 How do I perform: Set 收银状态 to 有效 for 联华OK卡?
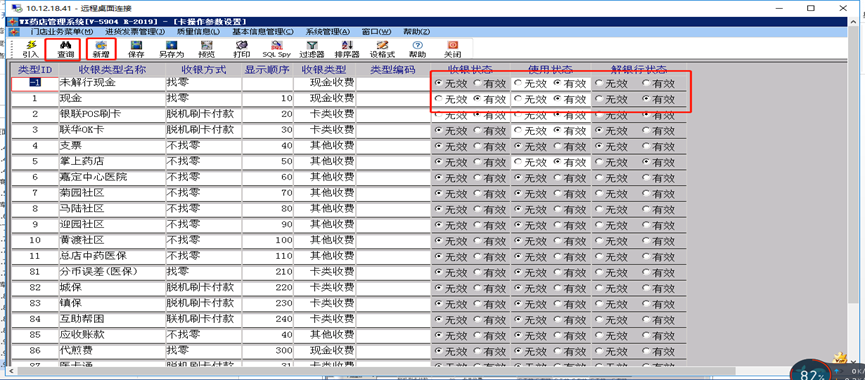pyautogui.click(x=478, y=131)
